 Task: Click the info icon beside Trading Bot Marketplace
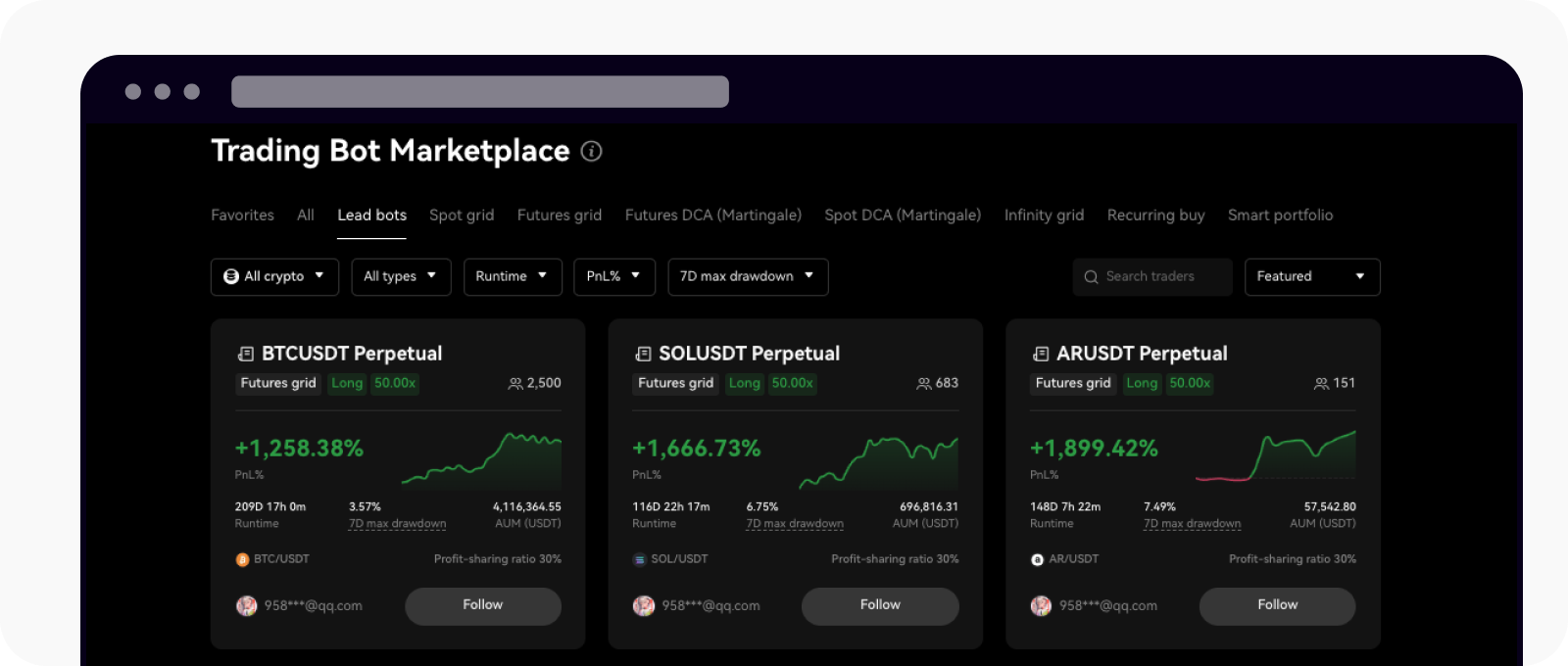click(x=591, y=151)
